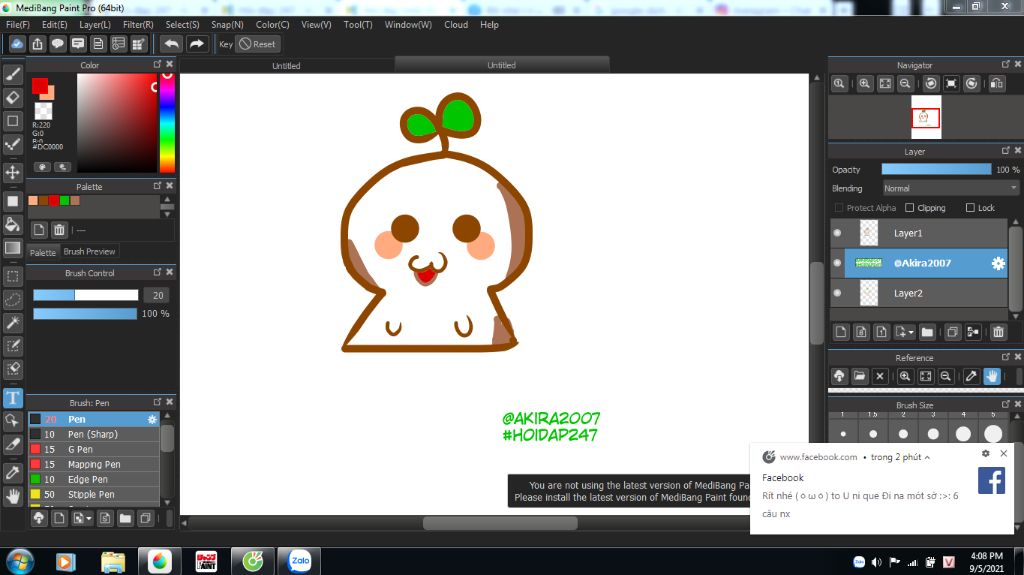This screenshot has height=575, width=1024.
Task: Toggle Lock checkbox
Action: 970,208
